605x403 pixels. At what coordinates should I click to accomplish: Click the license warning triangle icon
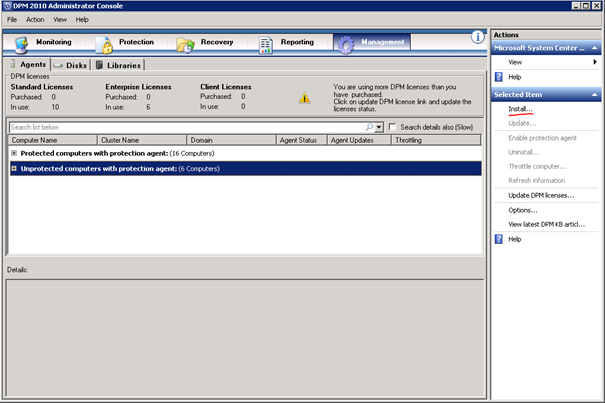(304, 98)
